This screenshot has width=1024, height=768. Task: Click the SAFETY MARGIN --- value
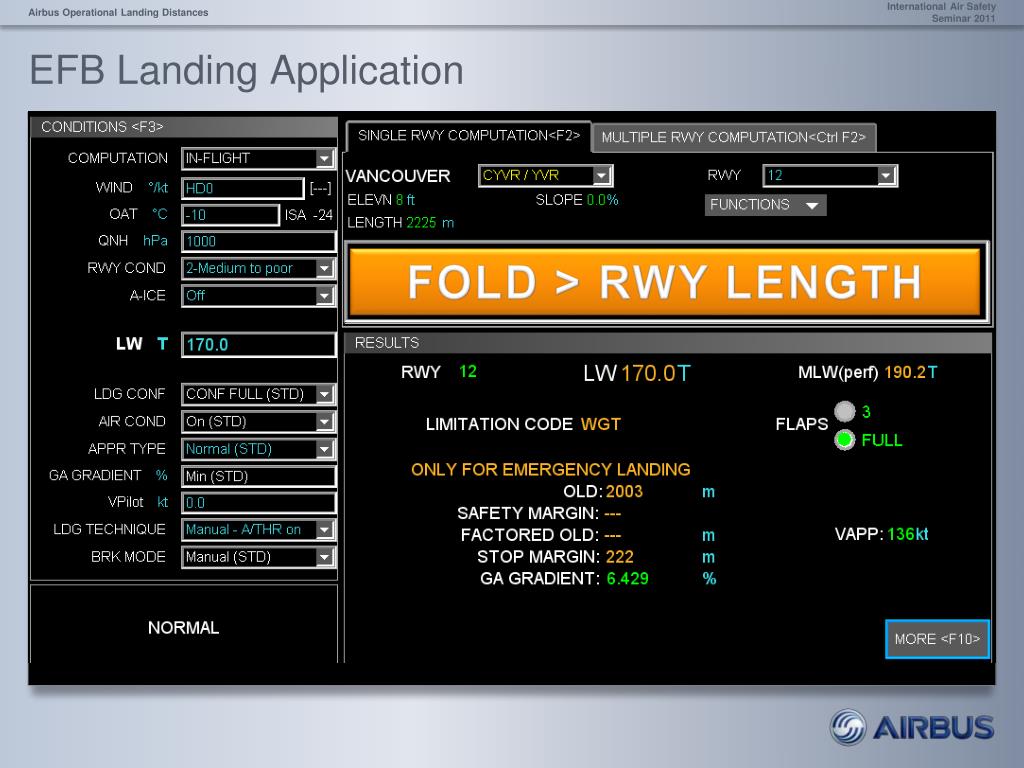[613, 514]
